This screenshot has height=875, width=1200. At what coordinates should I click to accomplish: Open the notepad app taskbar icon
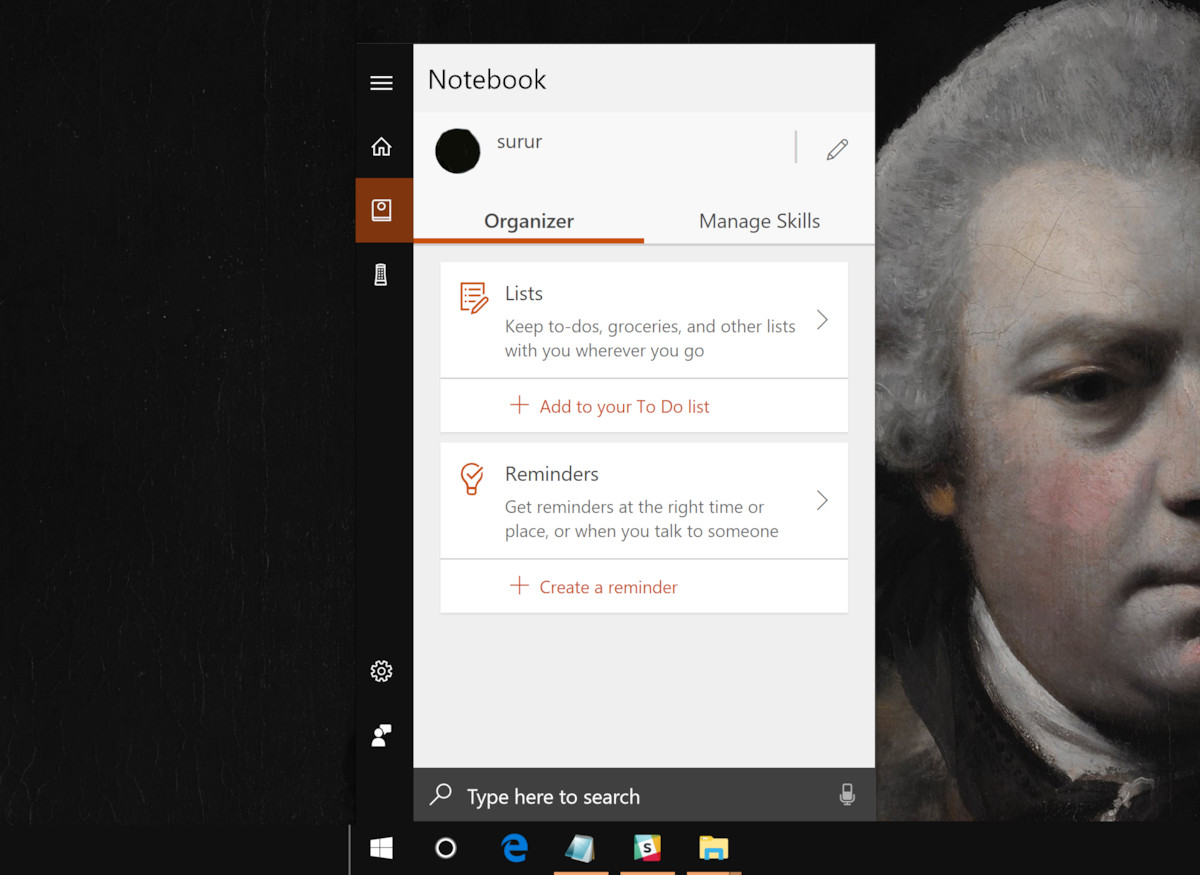point(580,849)
